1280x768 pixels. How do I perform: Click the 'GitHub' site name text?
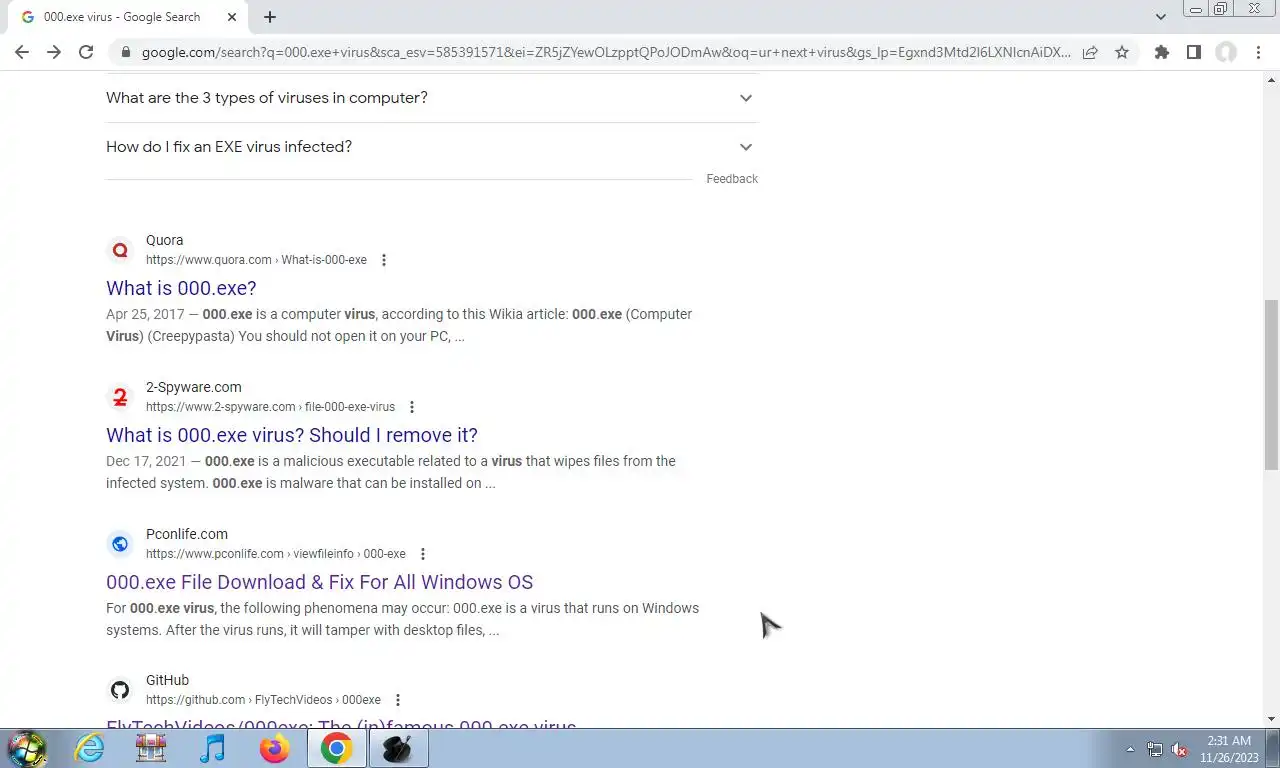point(167,680)
